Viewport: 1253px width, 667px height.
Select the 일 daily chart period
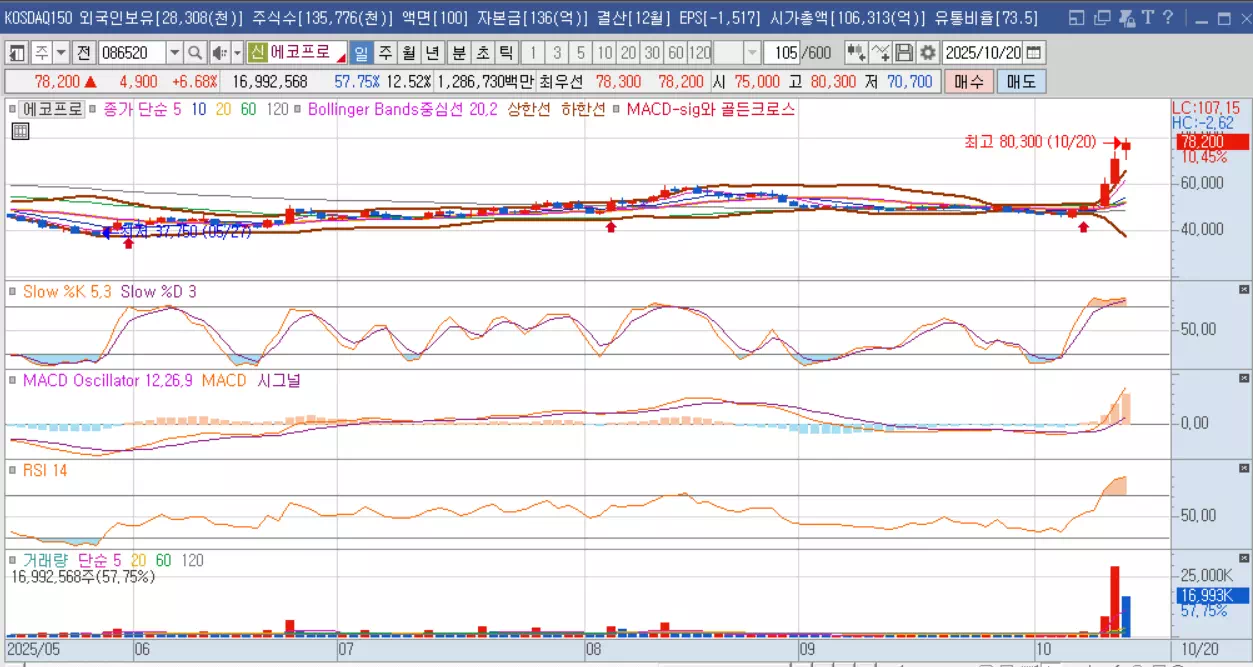pos(360,53)
